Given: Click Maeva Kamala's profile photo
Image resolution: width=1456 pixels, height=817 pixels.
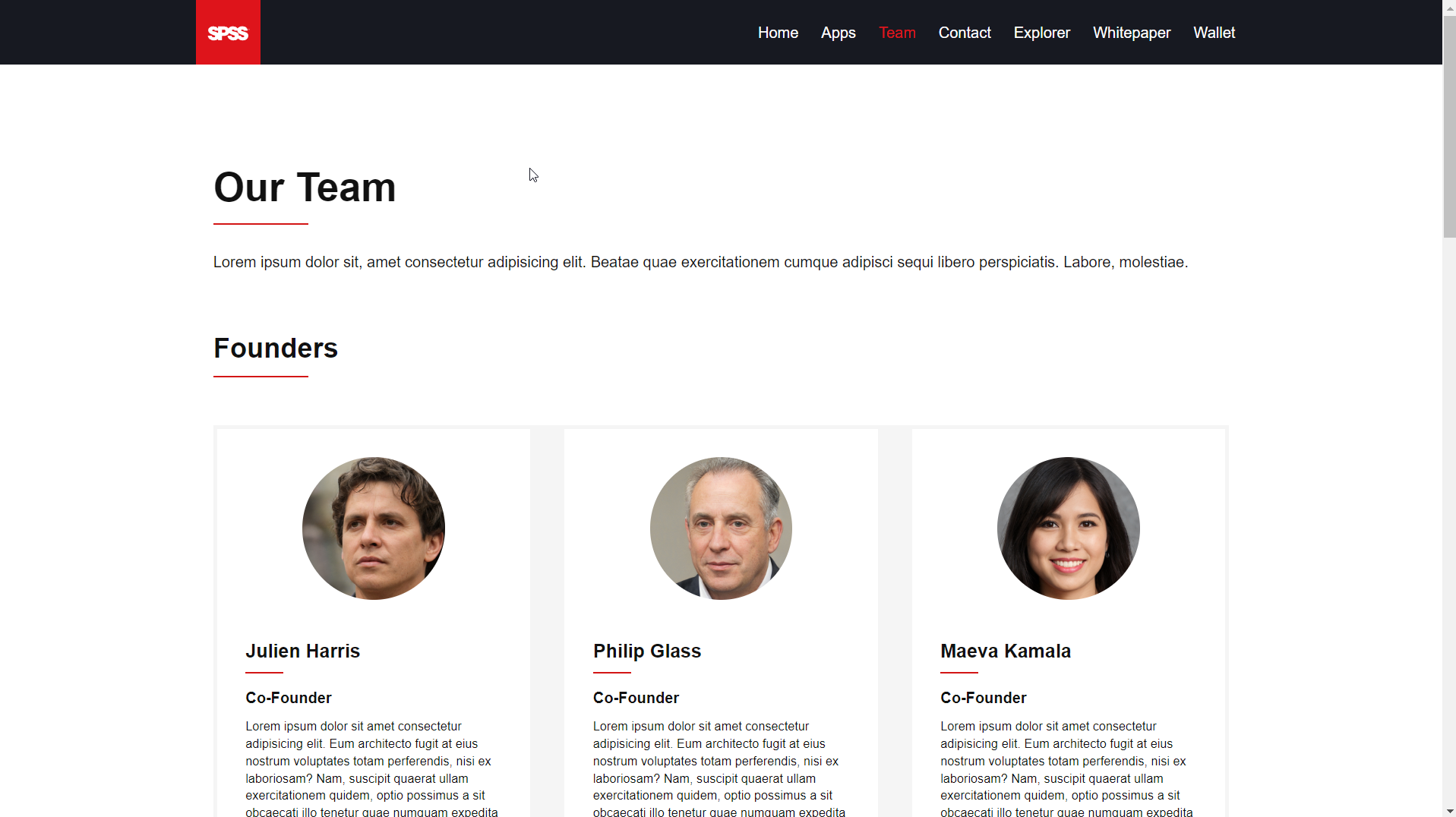Looking at the screenshot, I should point(1068,528).
